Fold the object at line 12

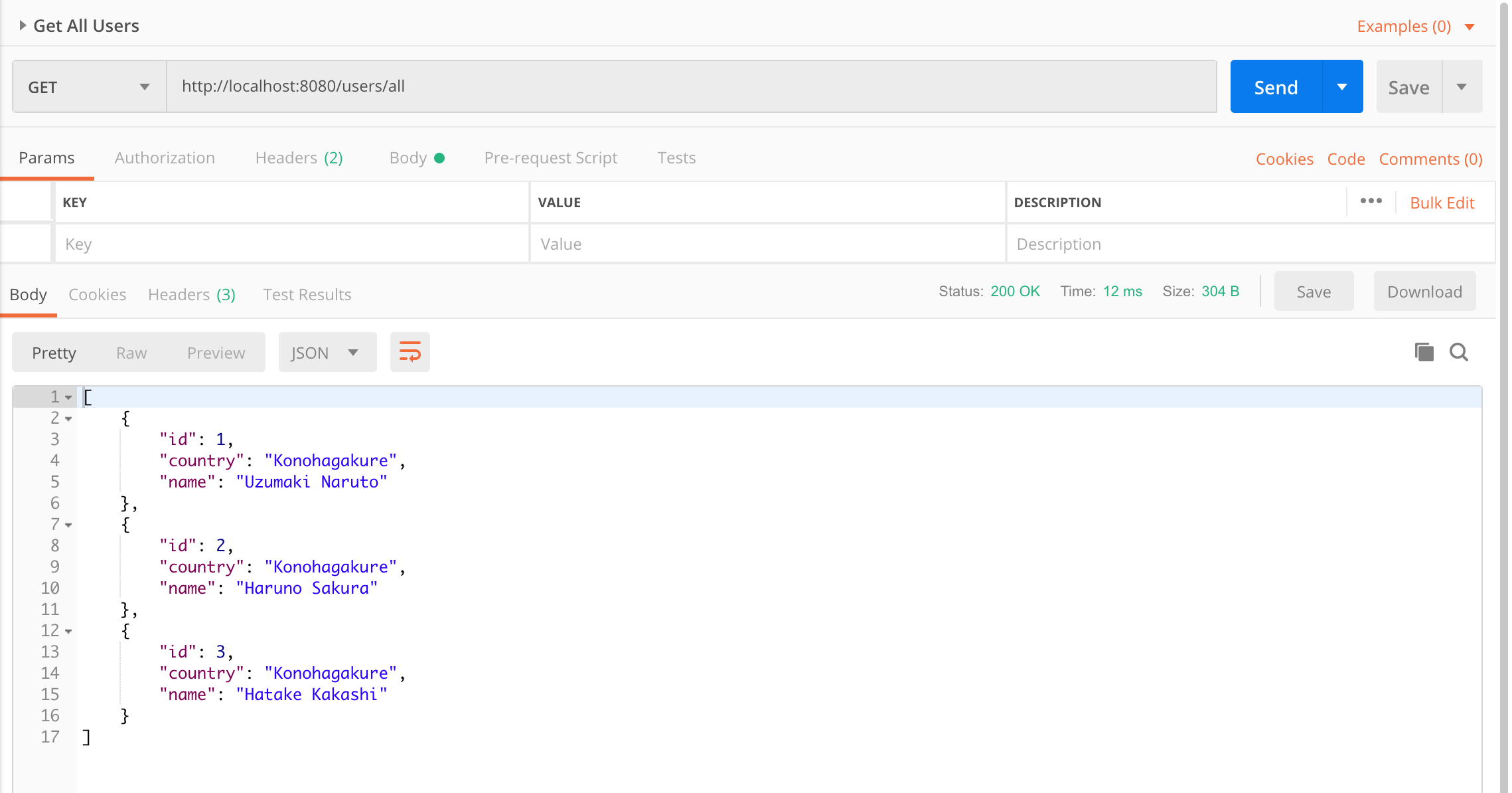[68, 631]
